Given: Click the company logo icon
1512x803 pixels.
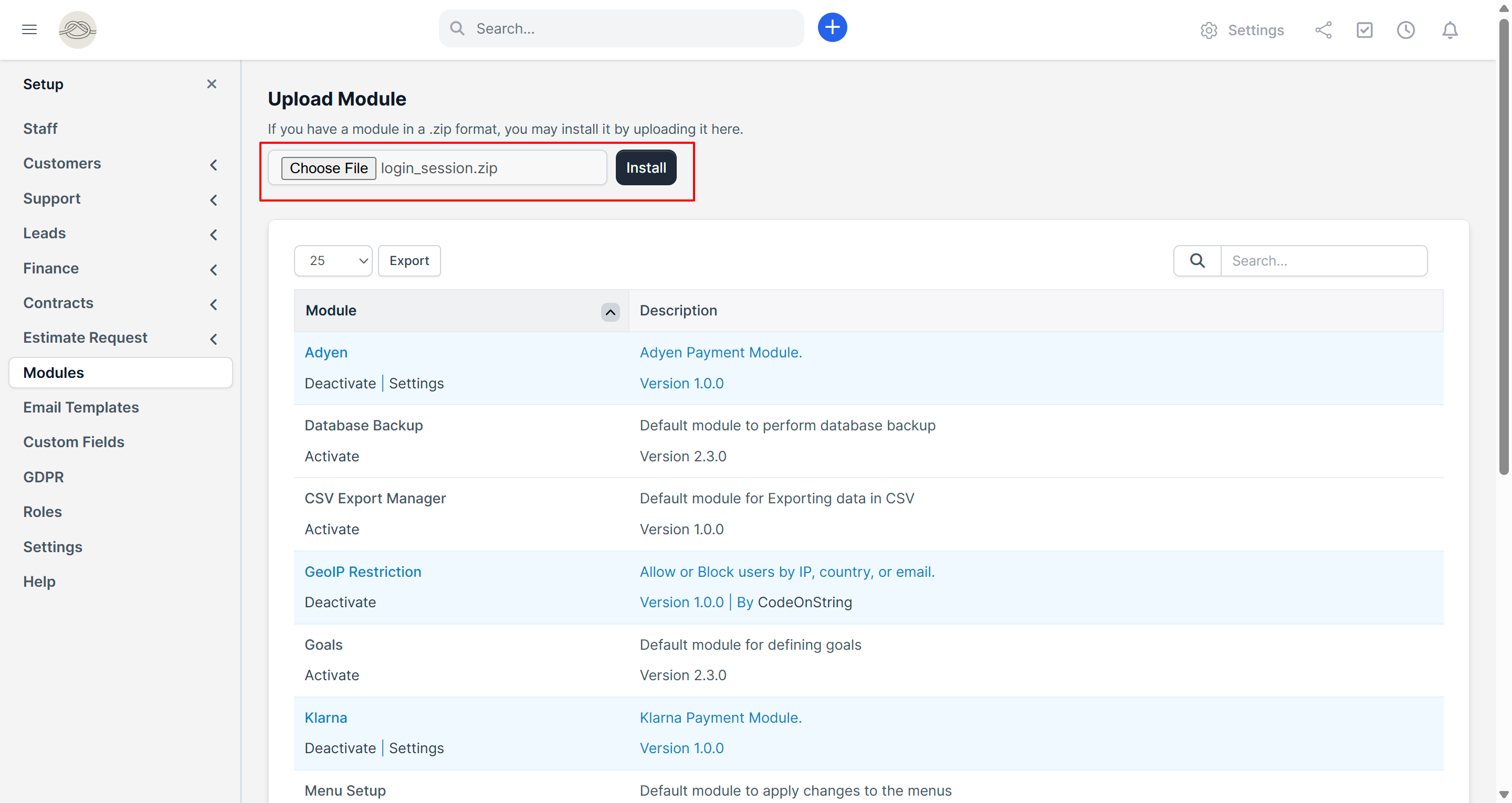Looking at the screenshot, I should coord(78,29).
